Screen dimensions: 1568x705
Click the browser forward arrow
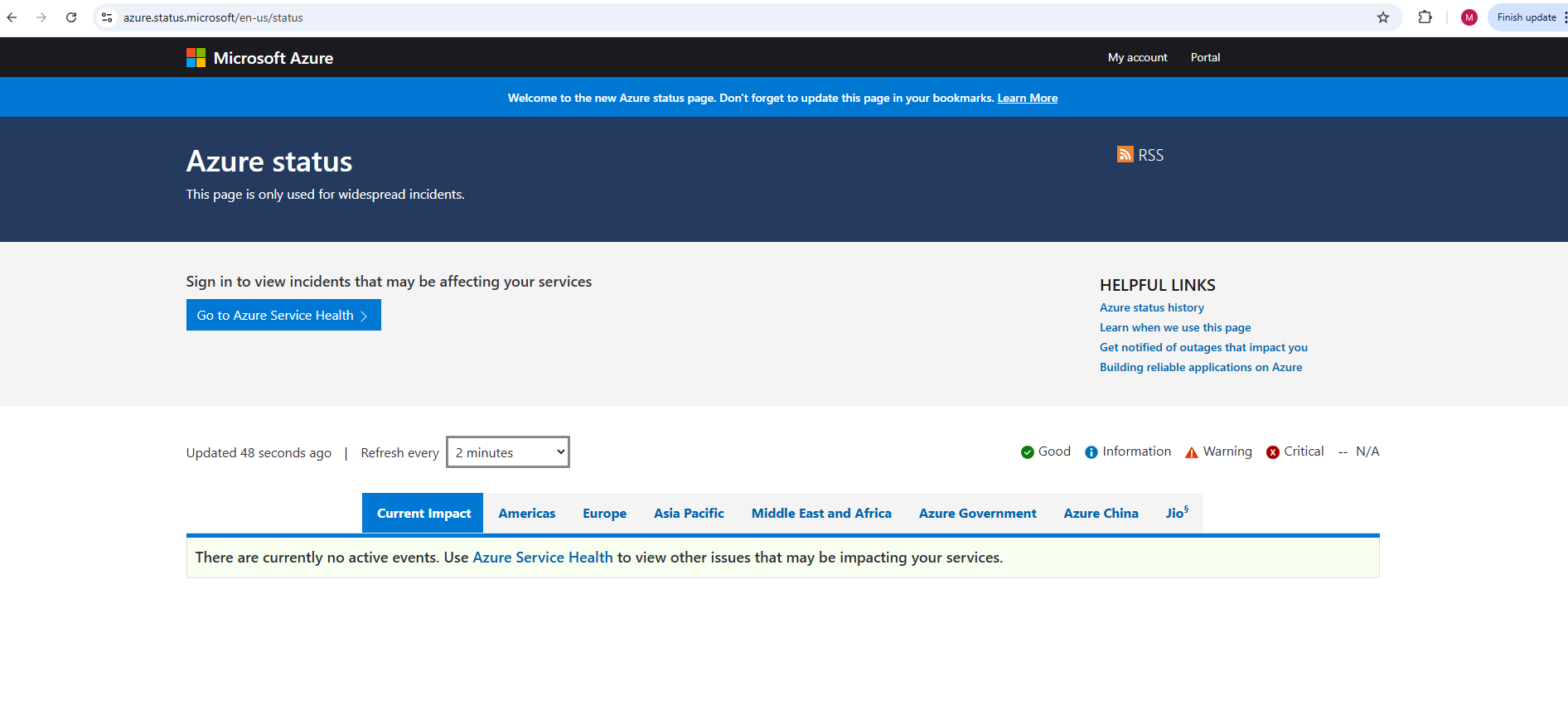point(41,17)
